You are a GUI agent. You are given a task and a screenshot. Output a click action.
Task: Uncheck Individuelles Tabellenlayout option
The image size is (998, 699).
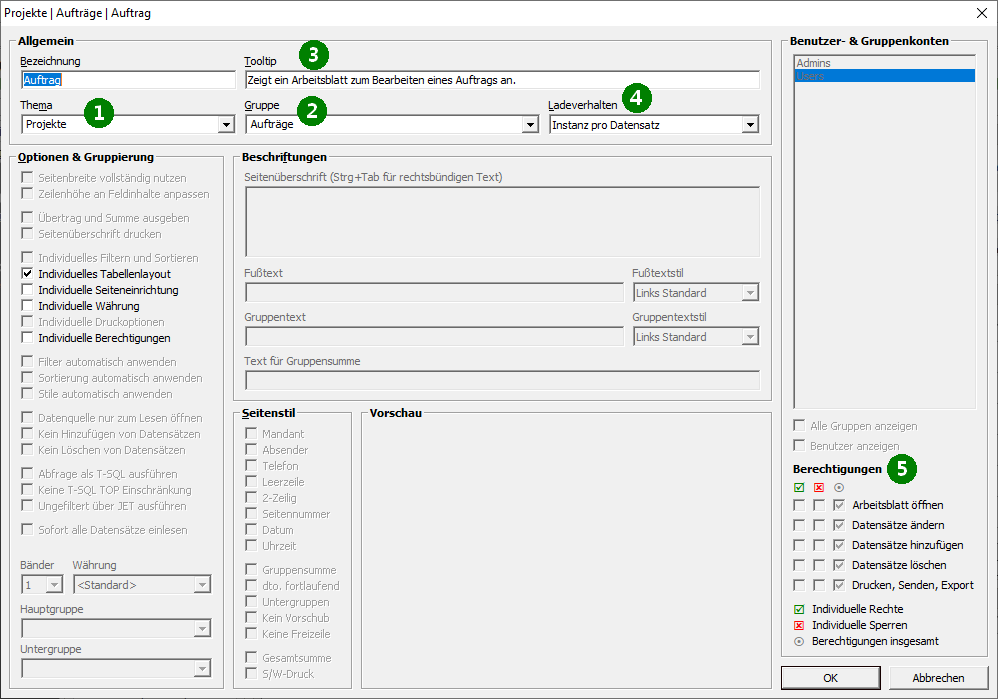[28, 274]
